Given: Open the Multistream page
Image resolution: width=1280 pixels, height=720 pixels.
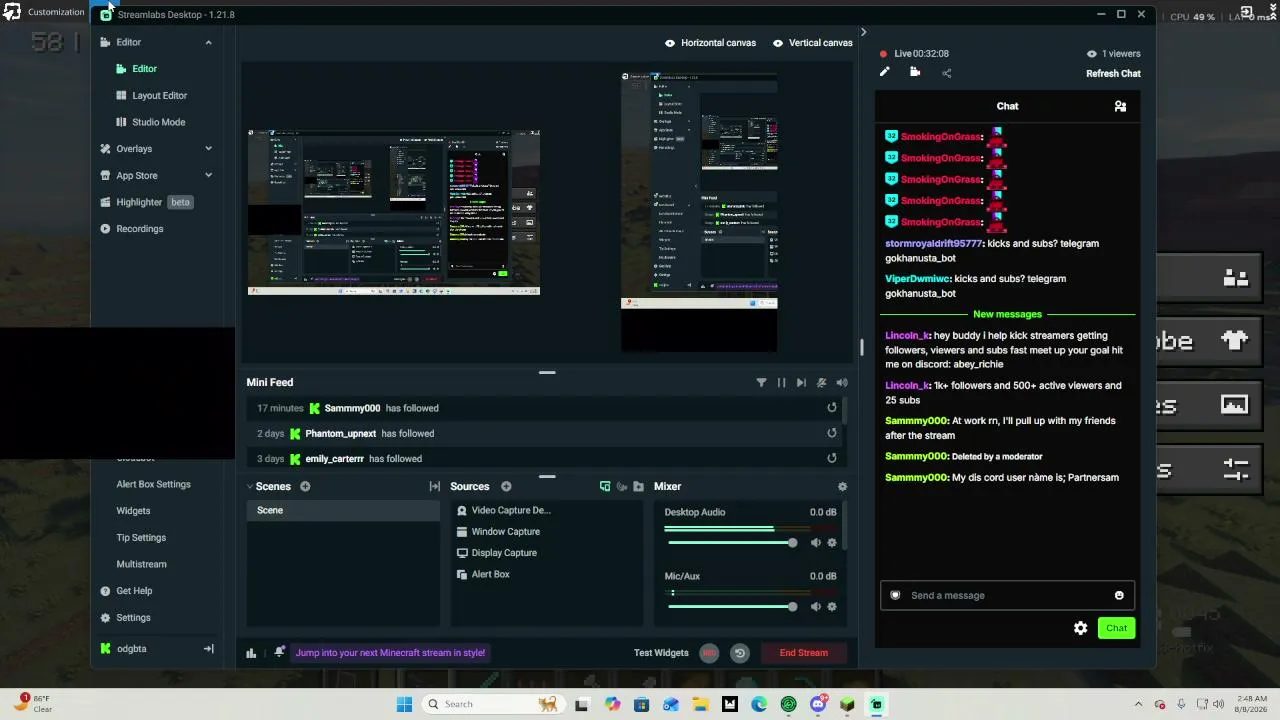Looking at the screenshot, I should 141,564.
